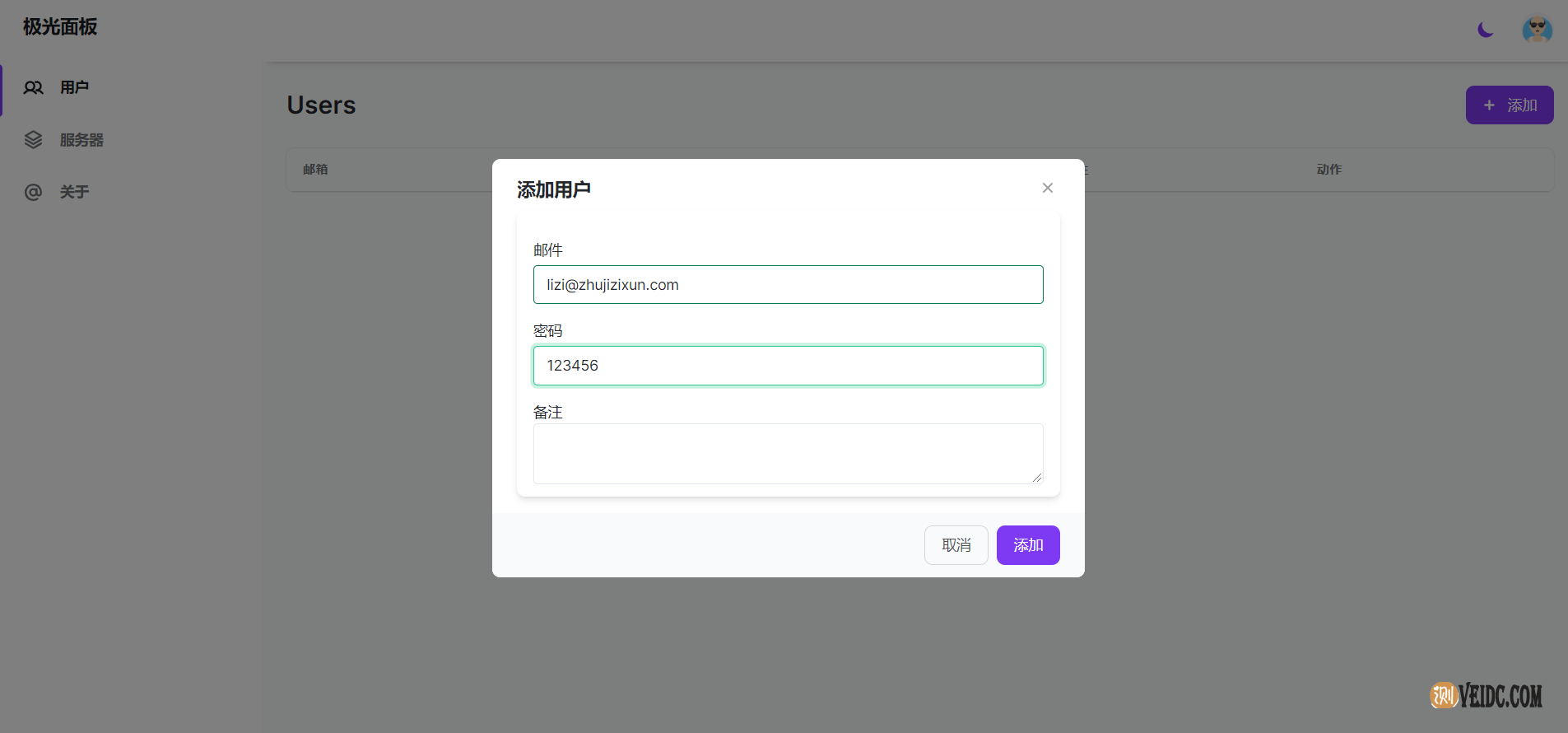Image resolution: width=1568 pixels, height=733 pixels.
Task: Toggle dark mode with the moon icon
Action: (x=1485, y=30)
